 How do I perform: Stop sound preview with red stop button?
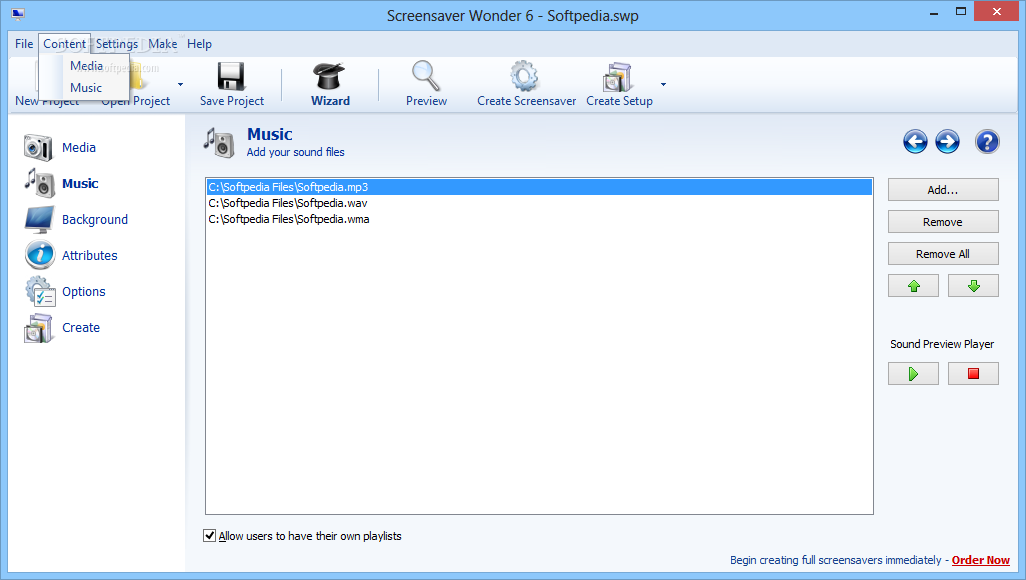point(973,374)
